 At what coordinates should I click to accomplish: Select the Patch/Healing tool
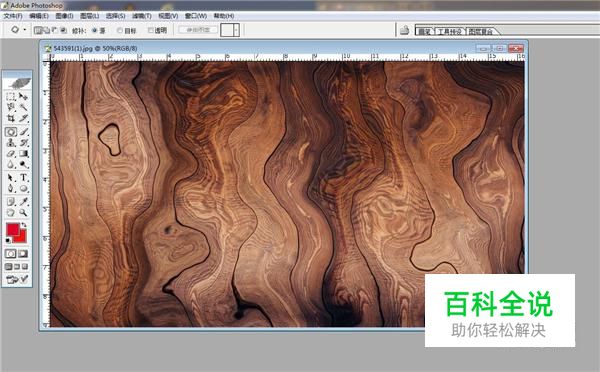click(11, 132)
